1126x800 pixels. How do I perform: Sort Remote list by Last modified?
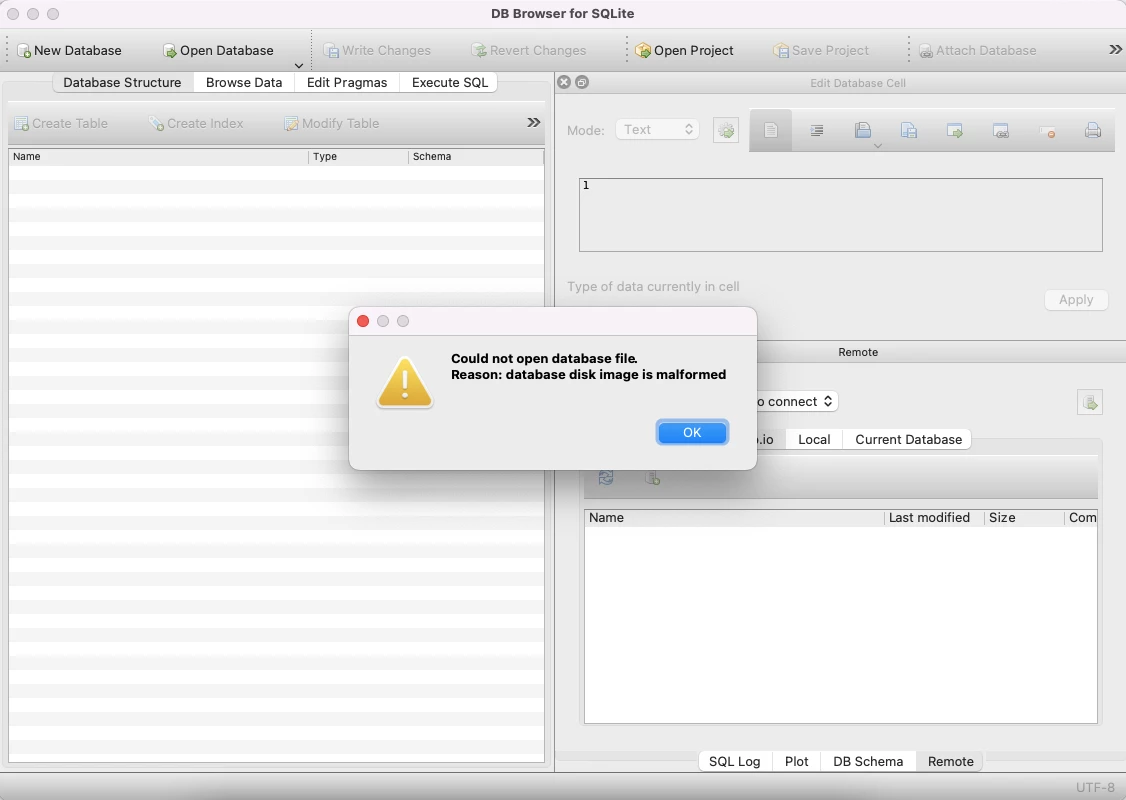click(934, 518)
